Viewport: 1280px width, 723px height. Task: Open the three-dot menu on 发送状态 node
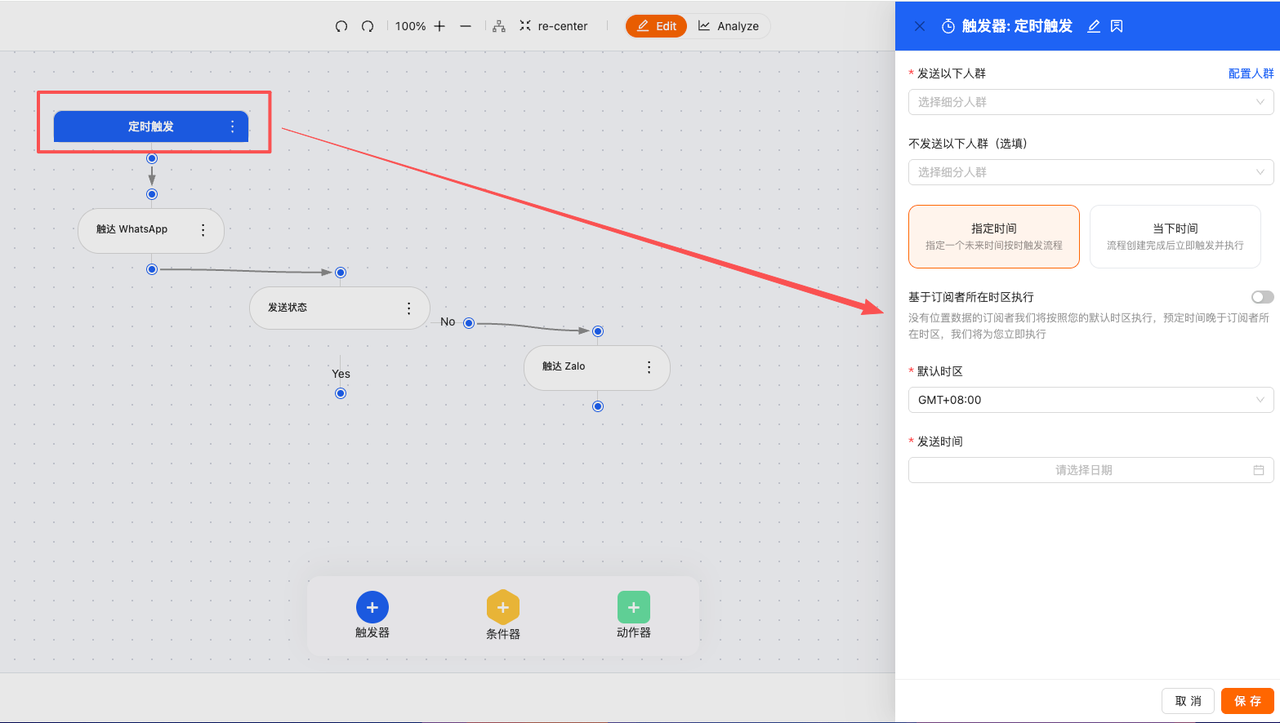(x=408, y=308)
